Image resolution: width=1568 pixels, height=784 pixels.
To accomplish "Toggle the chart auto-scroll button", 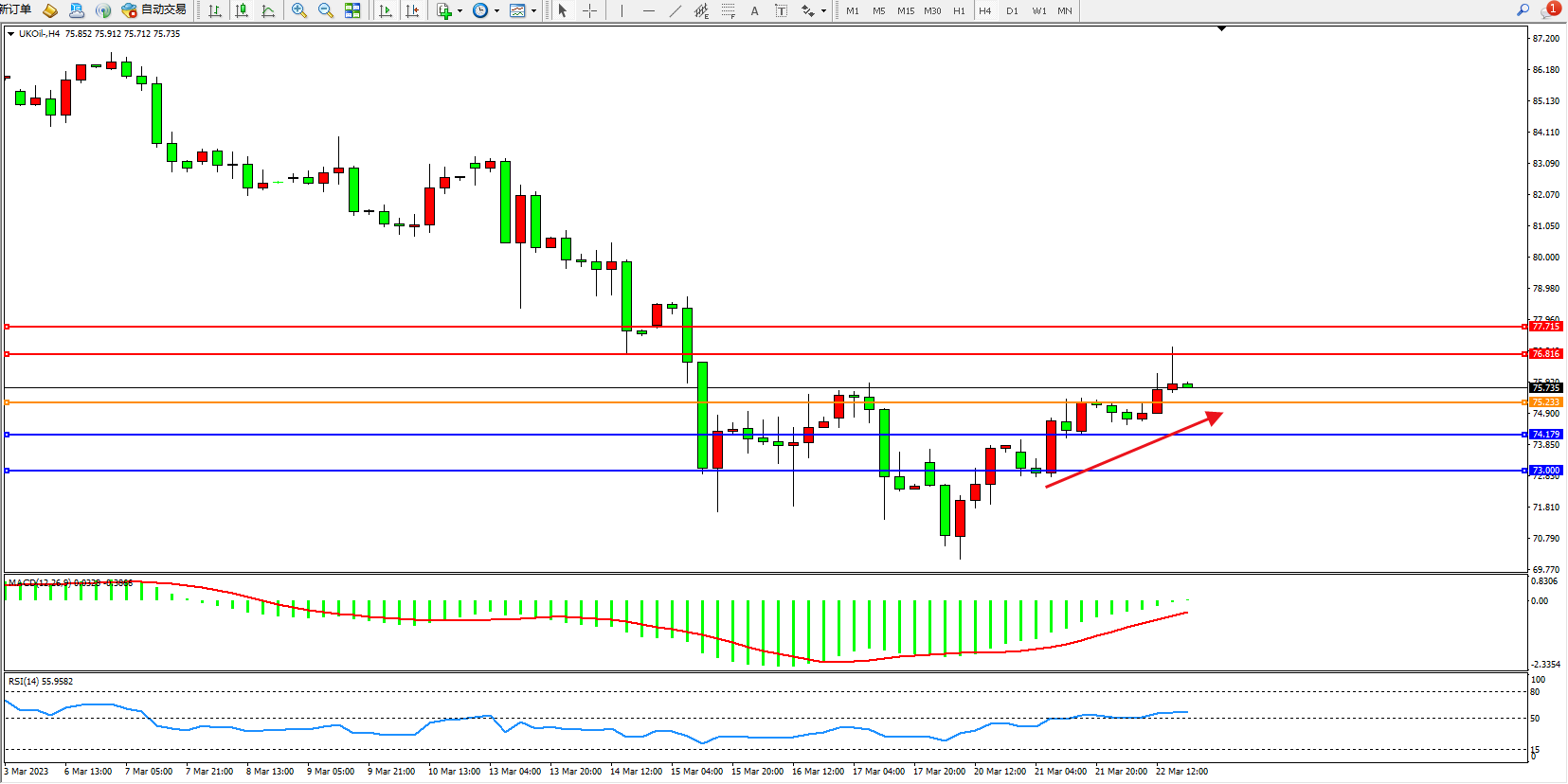I will click(386, 10).
